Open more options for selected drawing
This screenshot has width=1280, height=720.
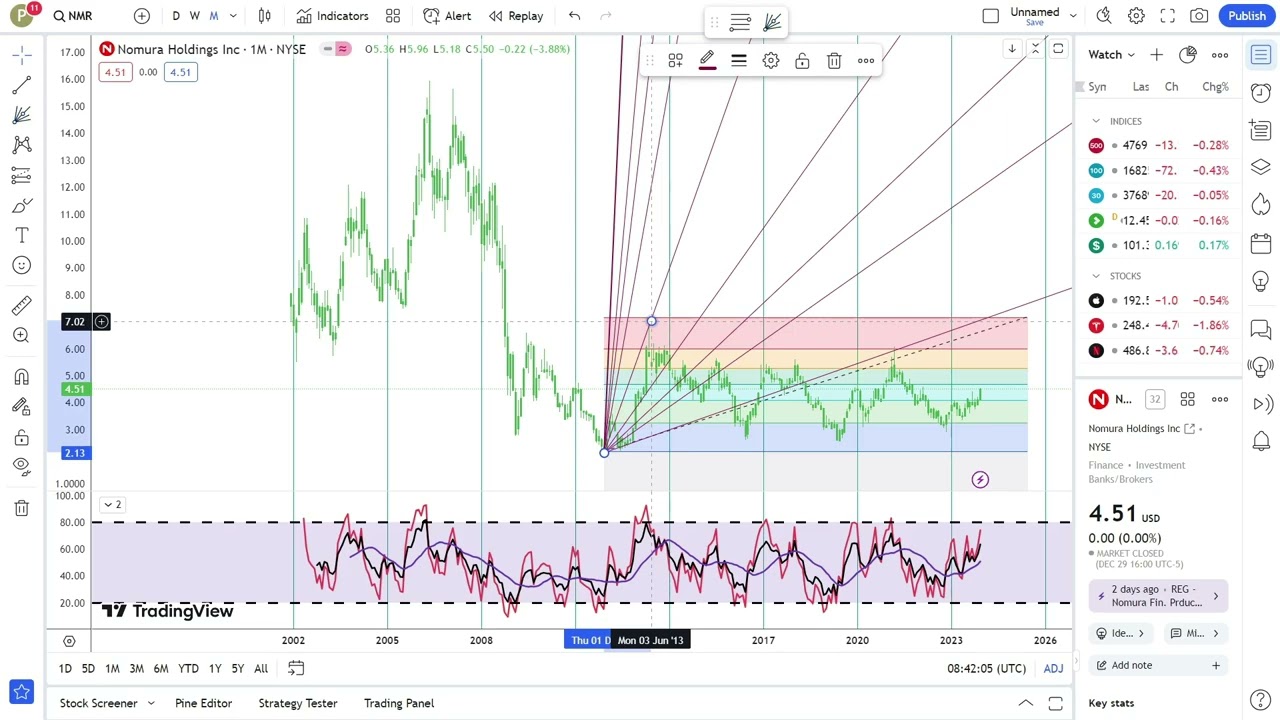pyautogui.click(x=866, y=61)
